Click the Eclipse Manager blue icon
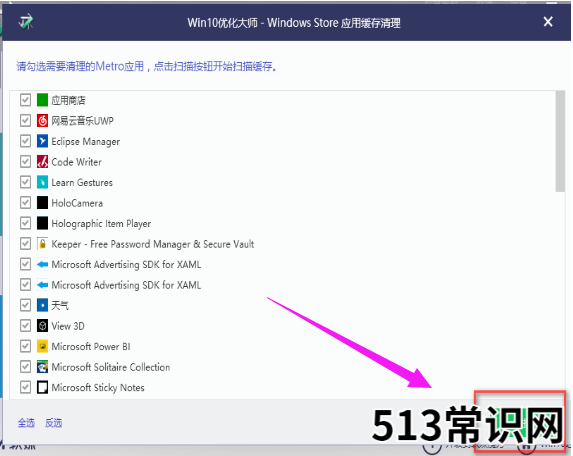 tap(42, 141)
